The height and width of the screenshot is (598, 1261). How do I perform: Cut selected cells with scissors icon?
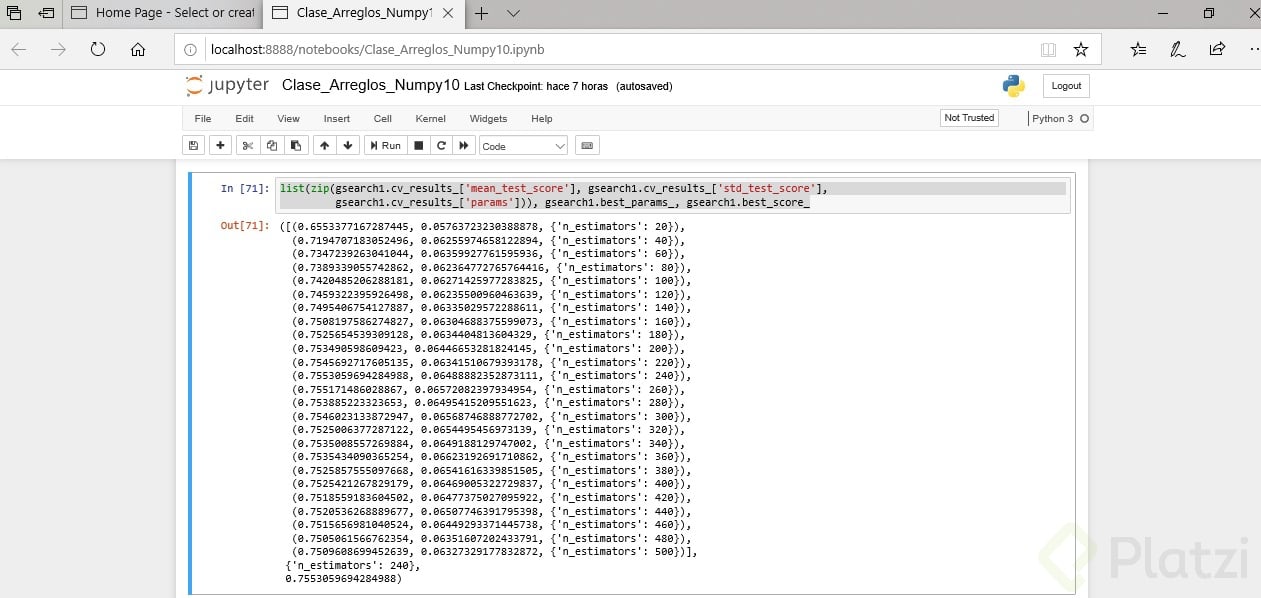click(x=247, y=146)
